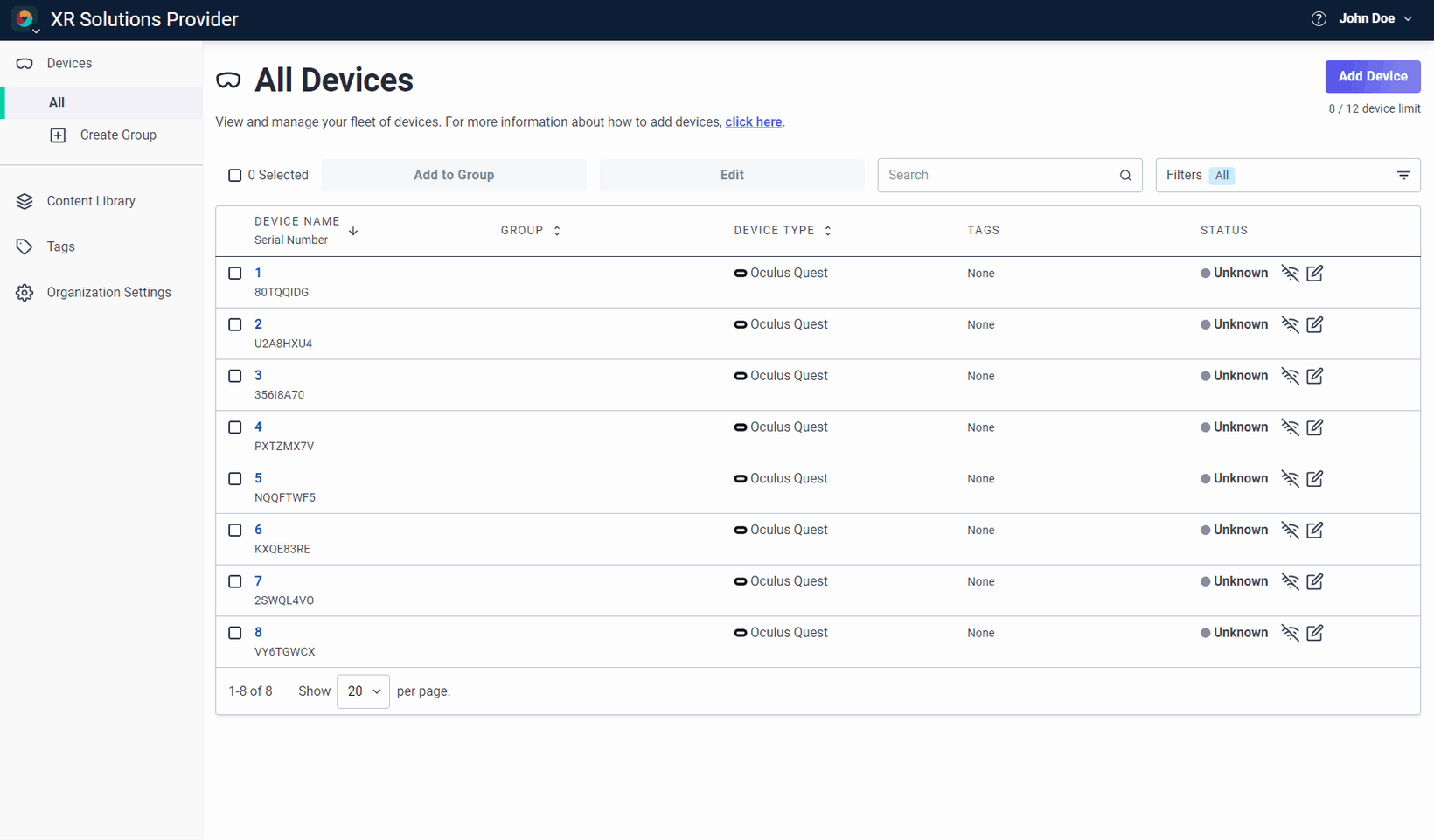Click the Add to Group button
The image size is (1434, 840).
[454, 176]
